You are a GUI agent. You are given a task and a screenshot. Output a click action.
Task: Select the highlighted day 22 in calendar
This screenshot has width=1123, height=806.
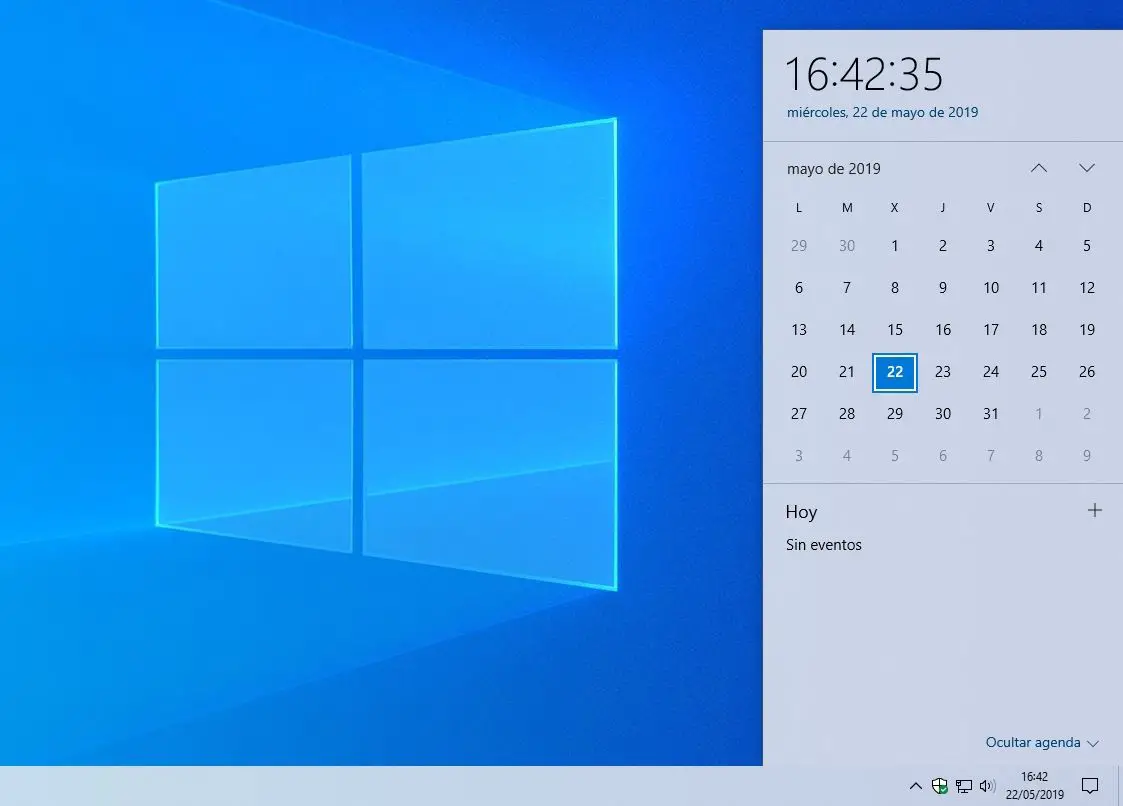[x=895, y=372]
